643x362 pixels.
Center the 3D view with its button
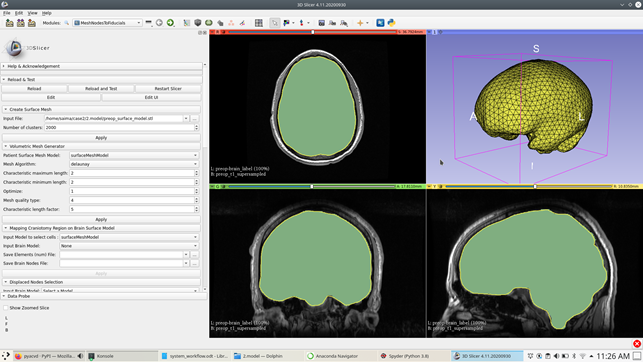(x=441, y=32)
